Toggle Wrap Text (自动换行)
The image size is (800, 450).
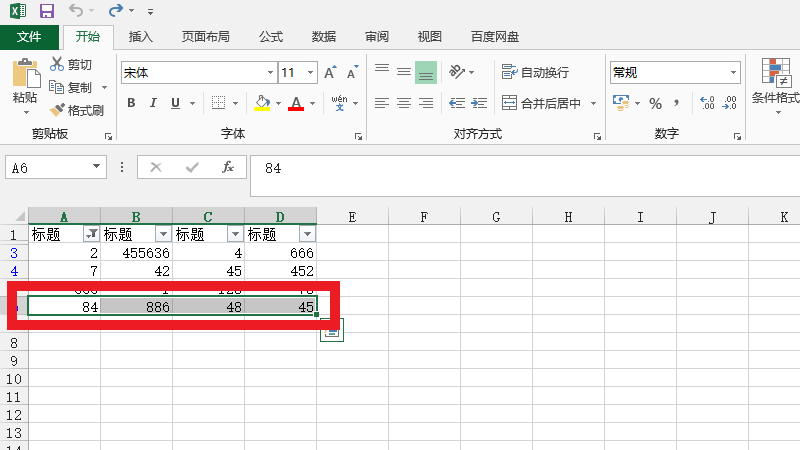536,72
